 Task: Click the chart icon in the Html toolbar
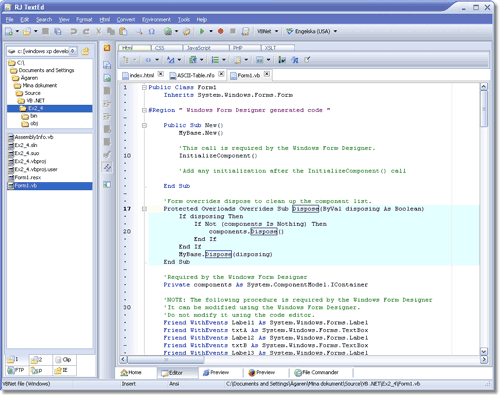pos(282,60)
